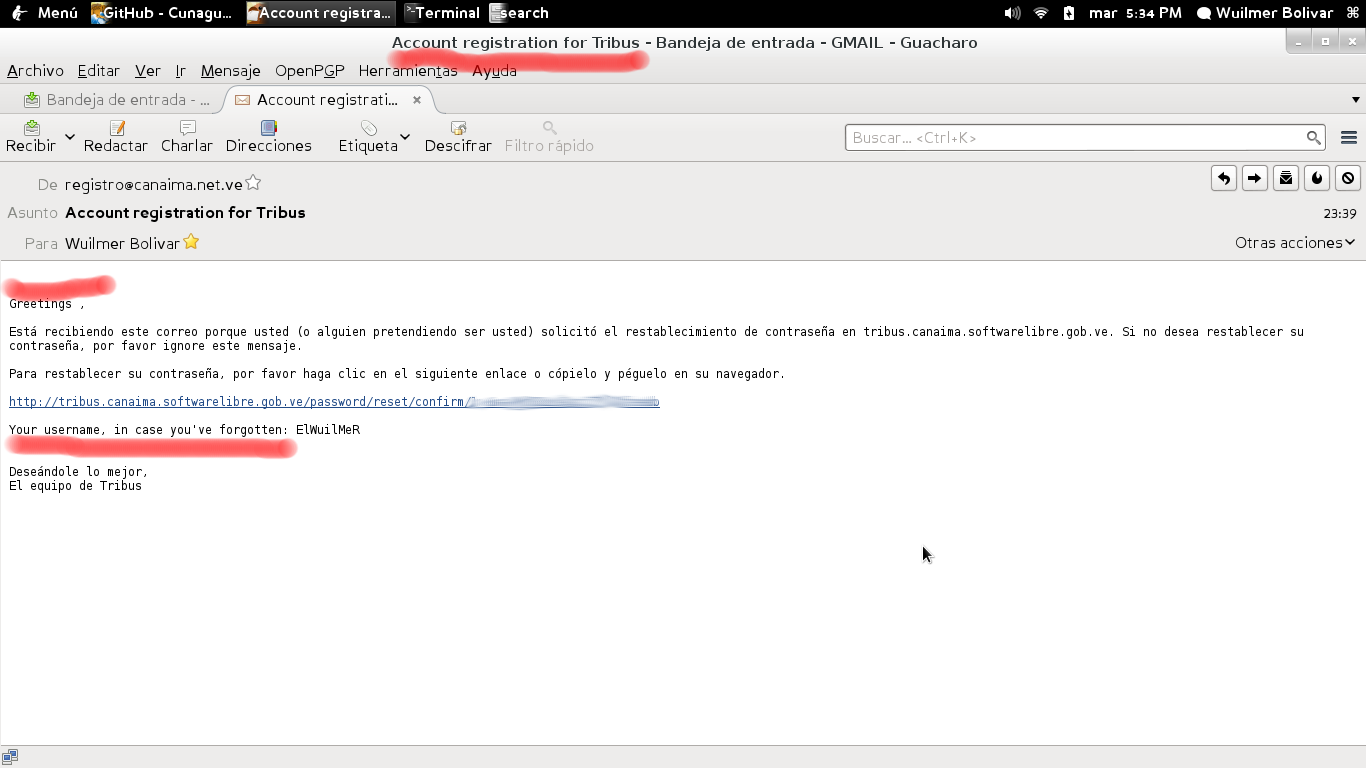Click the Recibir (get mail) toolbar icon
This screenshot has width=1366, height=768.
(31, 128)
